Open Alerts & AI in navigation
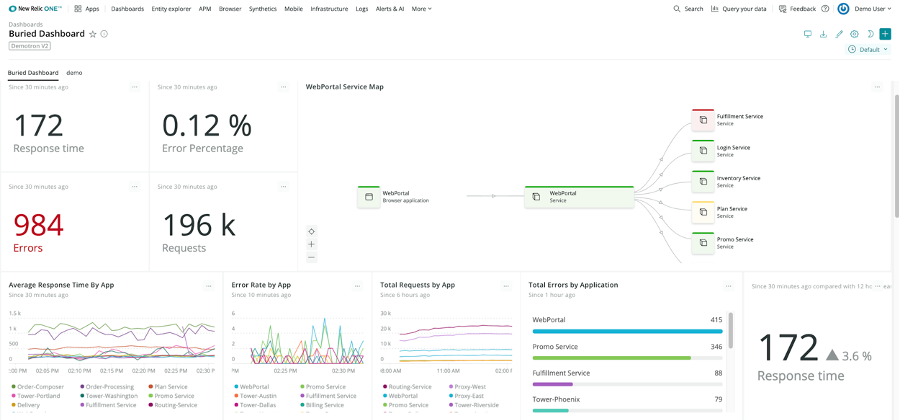Viewport: 899px width, 420px height. coord(390,9)
